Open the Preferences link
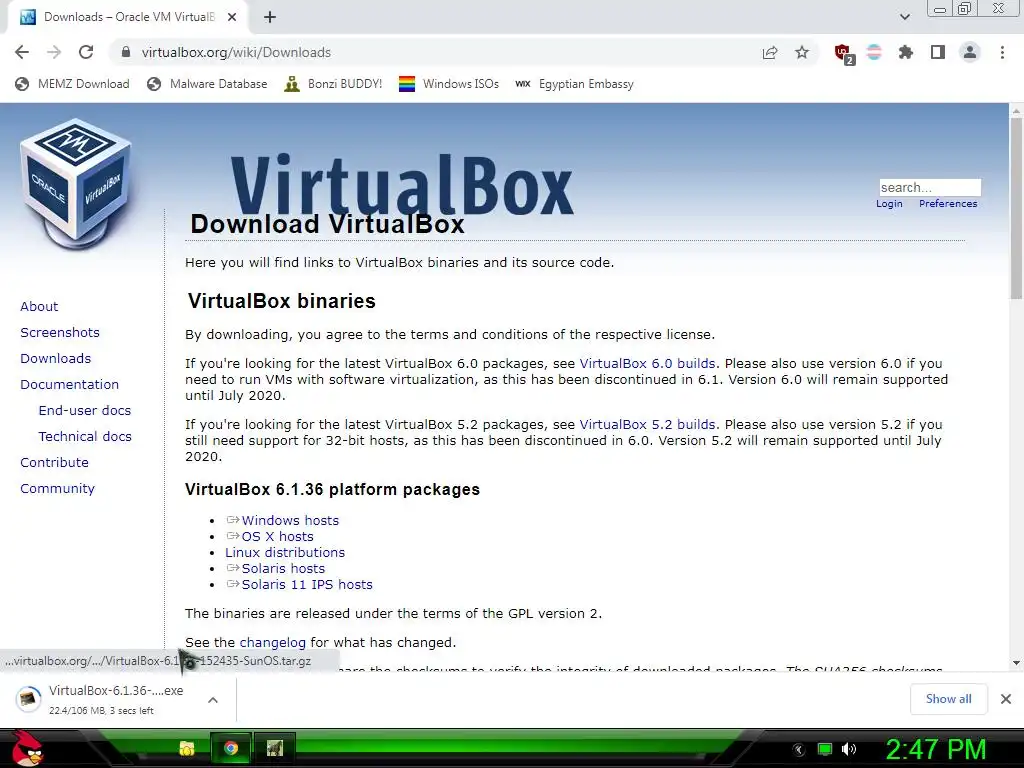This screenshot has width=1024, height=768. [x=948, y=204]
